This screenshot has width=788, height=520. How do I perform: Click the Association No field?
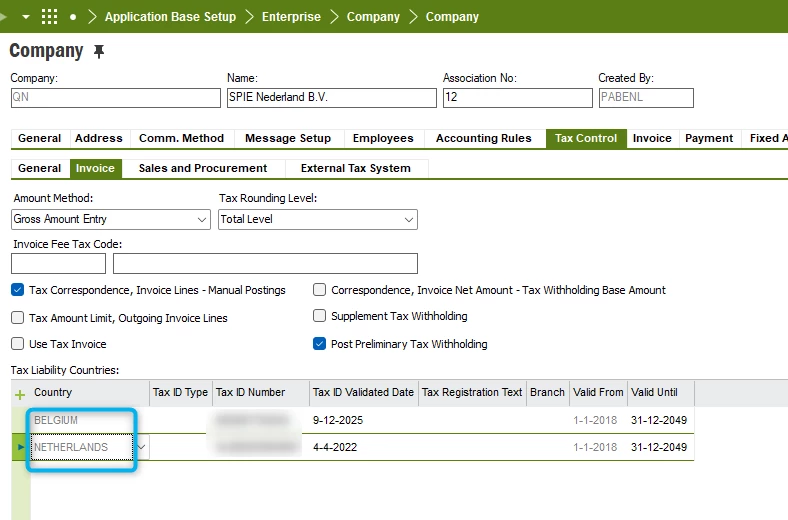[x=518, y=97]
